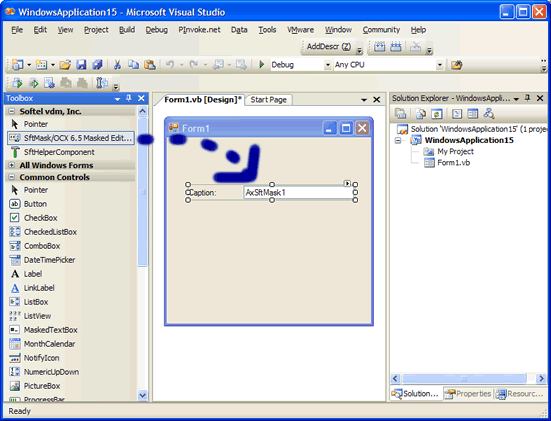Collapse the WindowsApplication15 project node
551x421 pixels.
click(398, 141)
